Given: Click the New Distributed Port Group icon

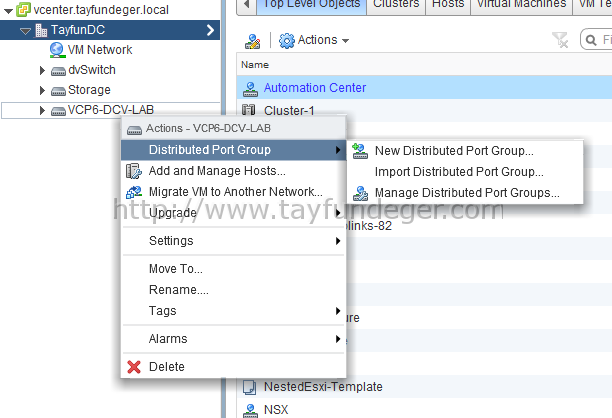Looking at the screenshot, I should [360, 151].
